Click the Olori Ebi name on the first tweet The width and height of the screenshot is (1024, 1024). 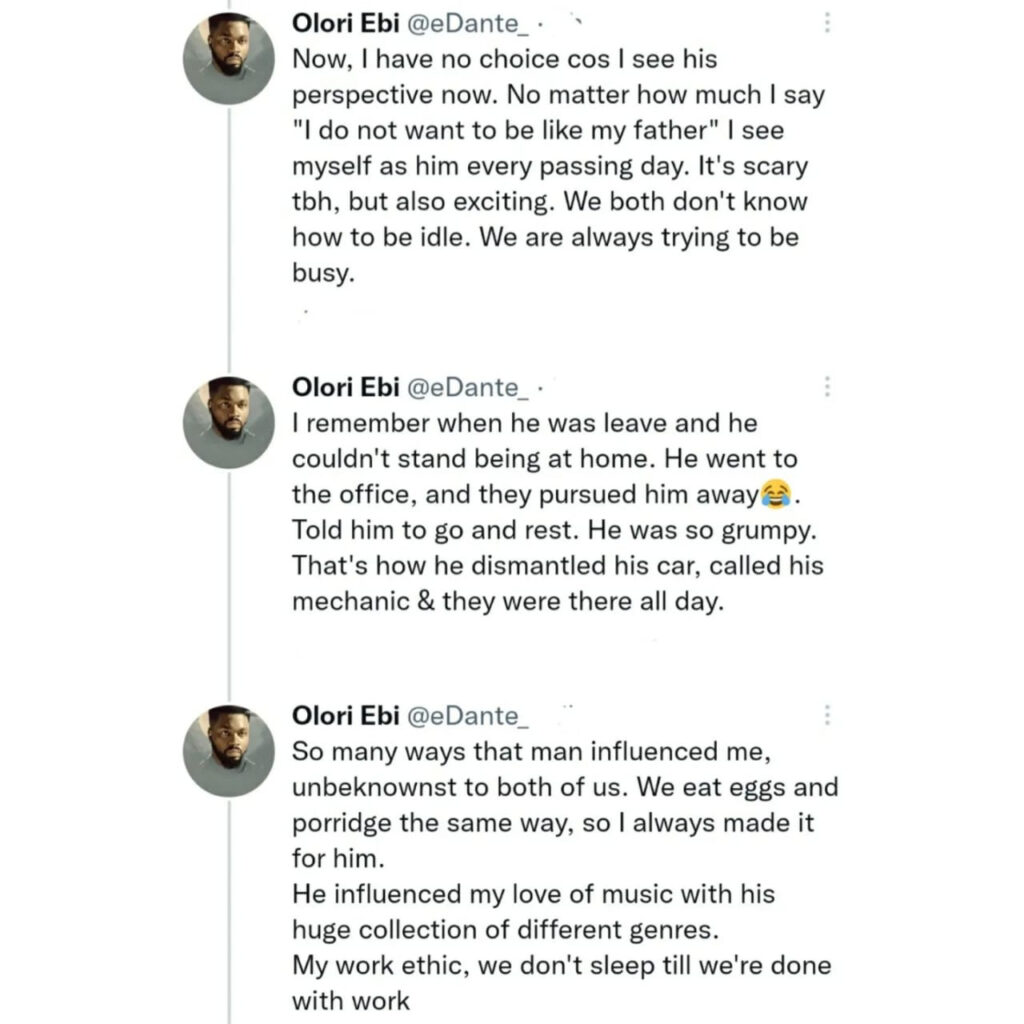345,24
